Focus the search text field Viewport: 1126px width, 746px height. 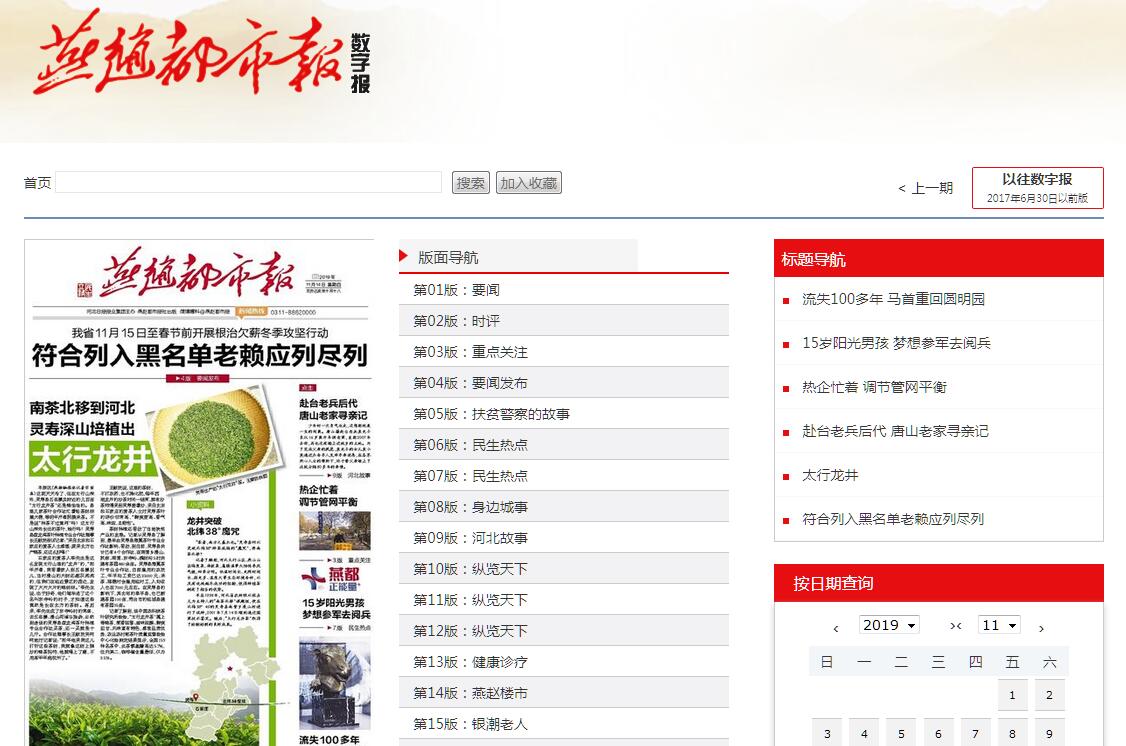tap(248, 182)
